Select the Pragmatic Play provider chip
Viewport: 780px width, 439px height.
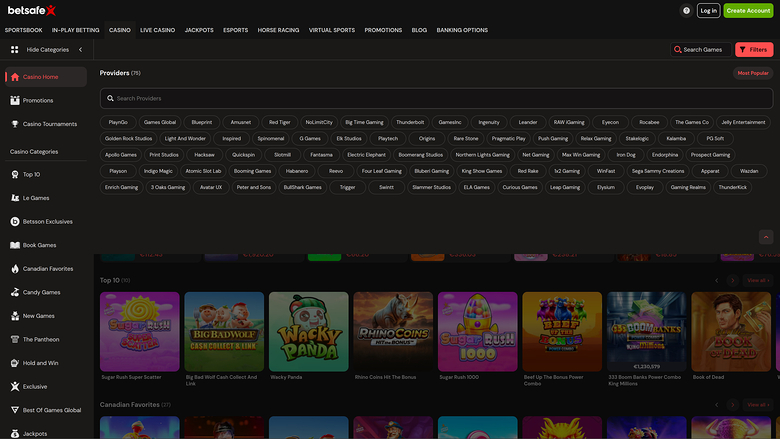[x=508, y=139]
